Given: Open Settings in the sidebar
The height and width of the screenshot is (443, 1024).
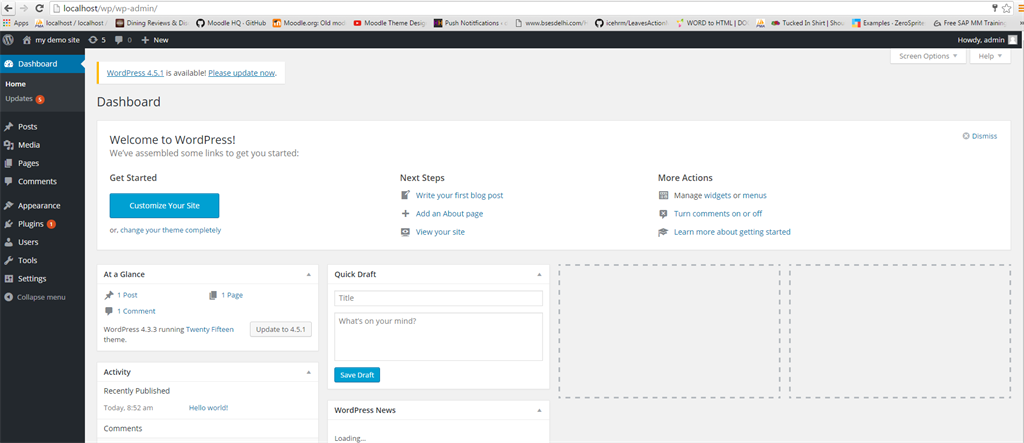Looking at the screenshot, I should pyautogui.click(x=42, y=278).
